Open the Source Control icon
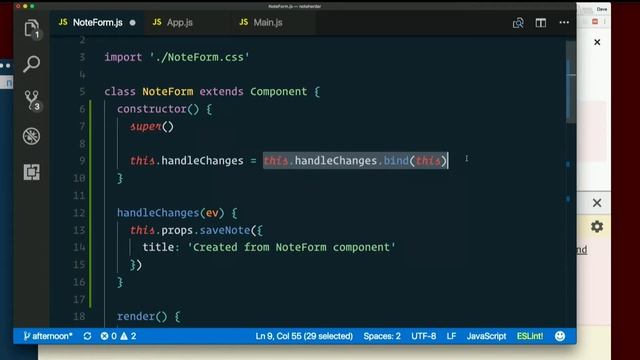The width and height of the screenshot is (640, 360). (31, 100)
